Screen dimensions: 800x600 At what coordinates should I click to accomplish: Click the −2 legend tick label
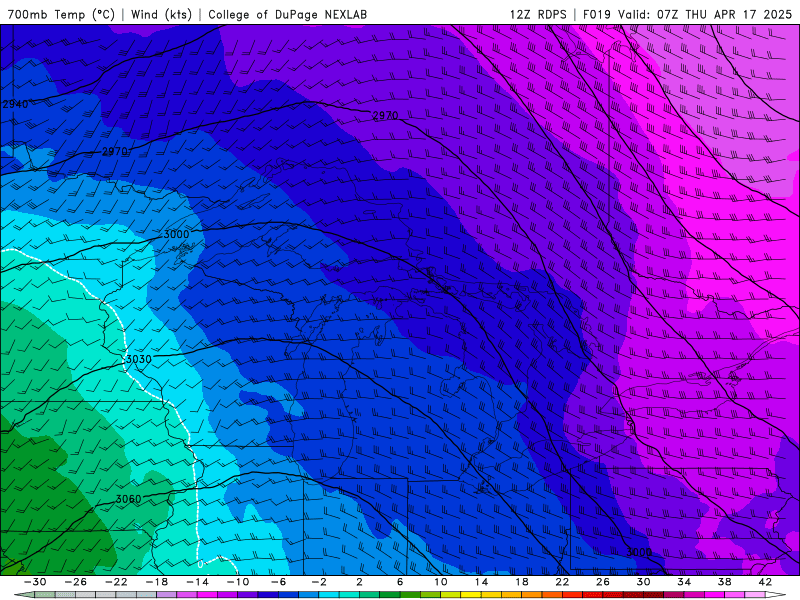(x=319, y=582)
